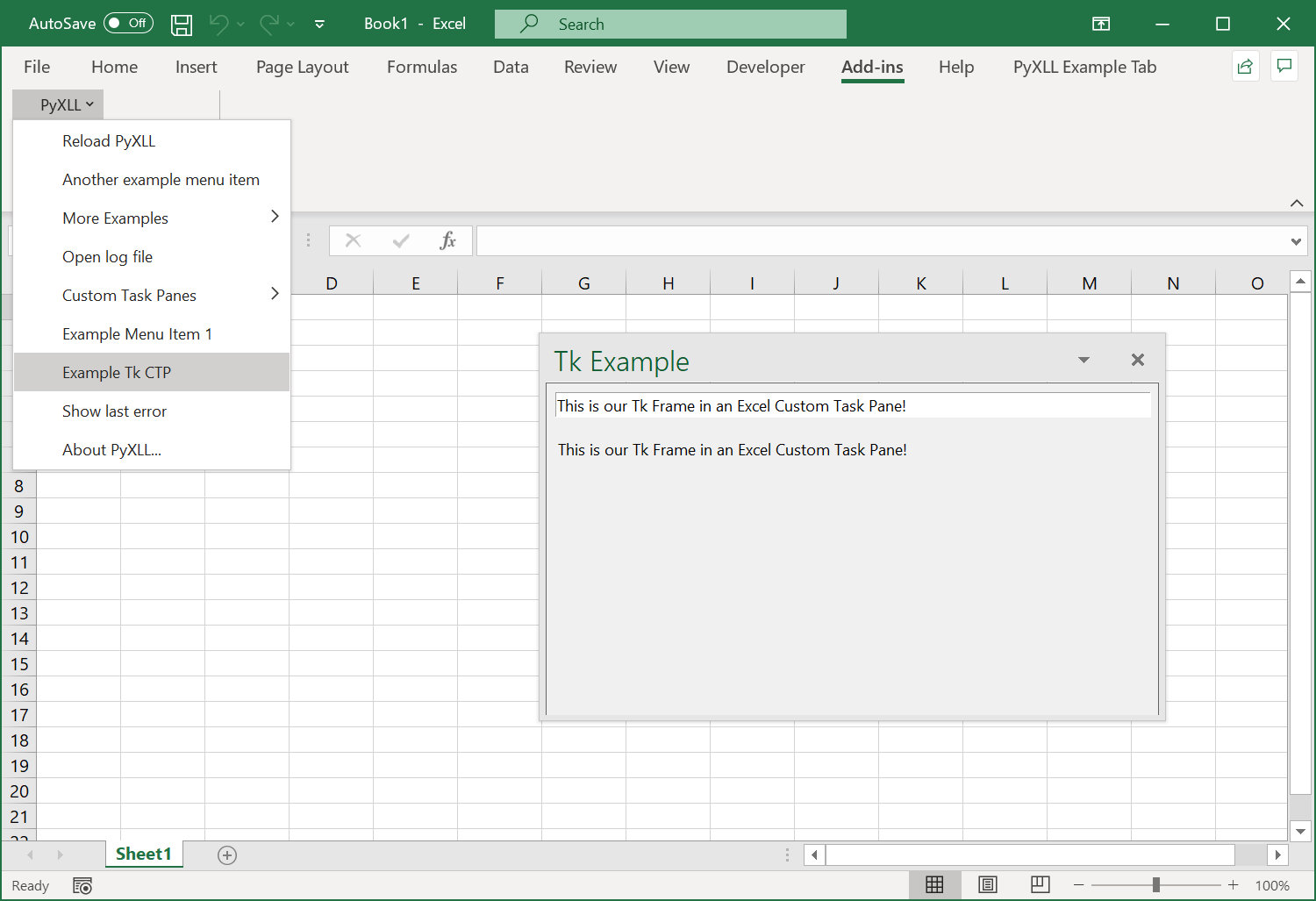Select the Sheet1 tab
The height and width of the screenshot is (901, 1316).
(x=144, y=855)
